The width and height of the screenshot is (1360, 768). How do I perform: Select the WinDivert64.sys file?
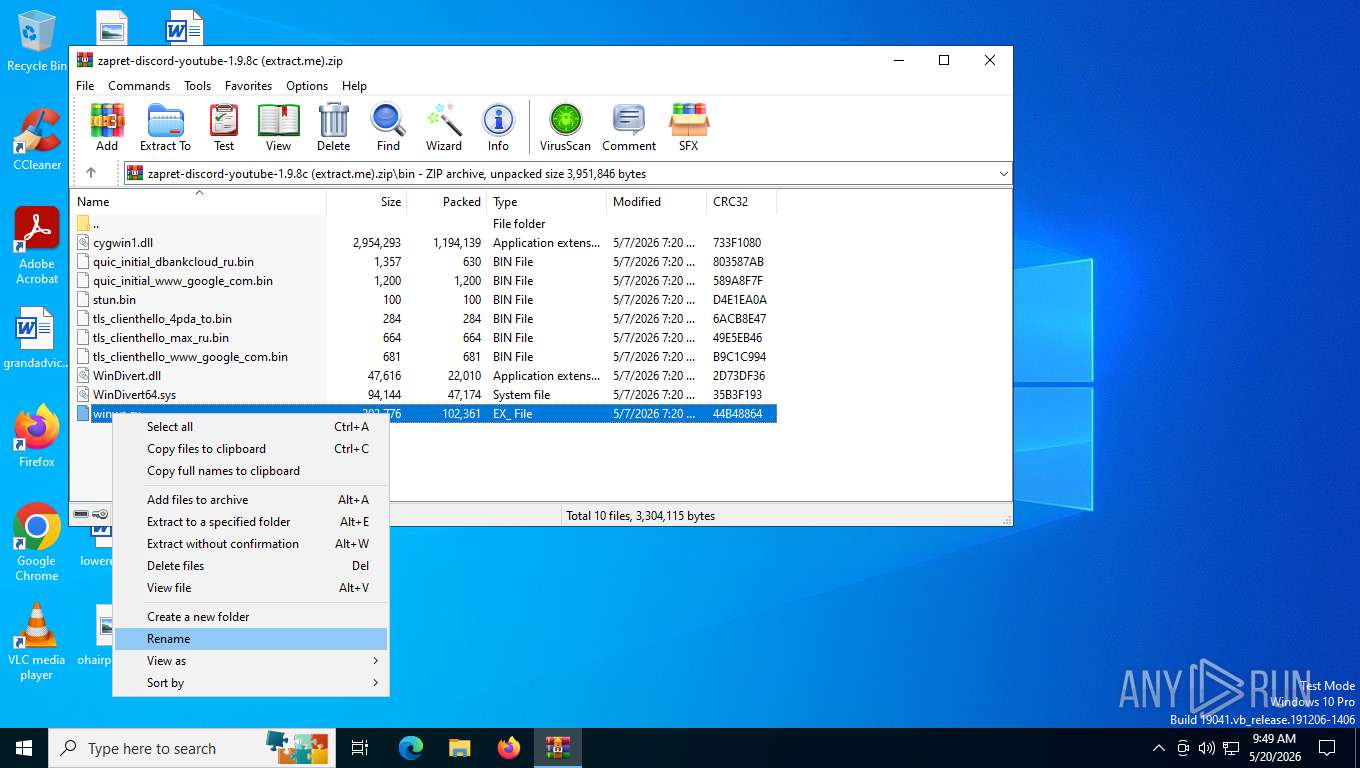[134, 395]
